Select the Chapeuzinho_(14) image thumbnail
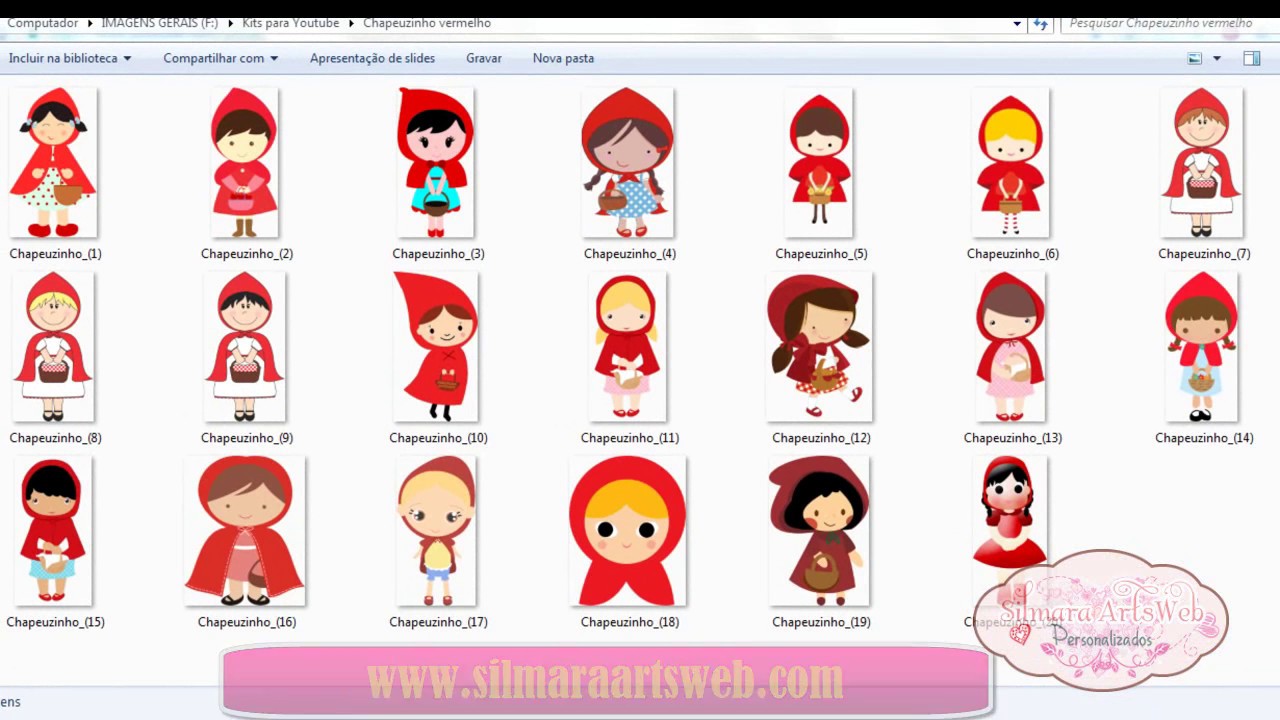Screen dimensions: 1280x720 1202,347
